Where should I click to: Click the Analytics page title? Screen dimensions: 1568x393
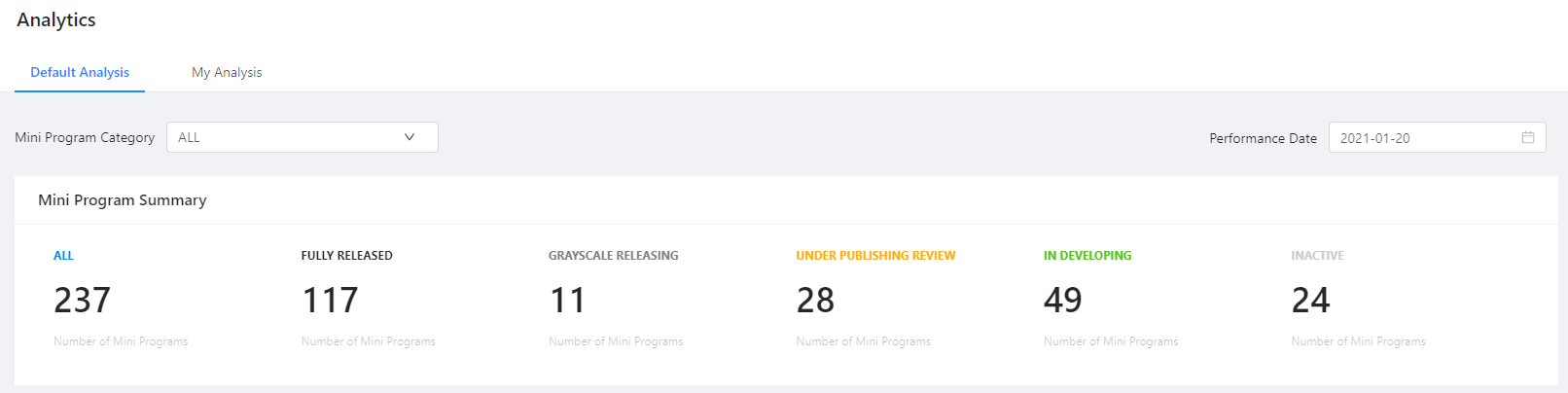[56, 20]
